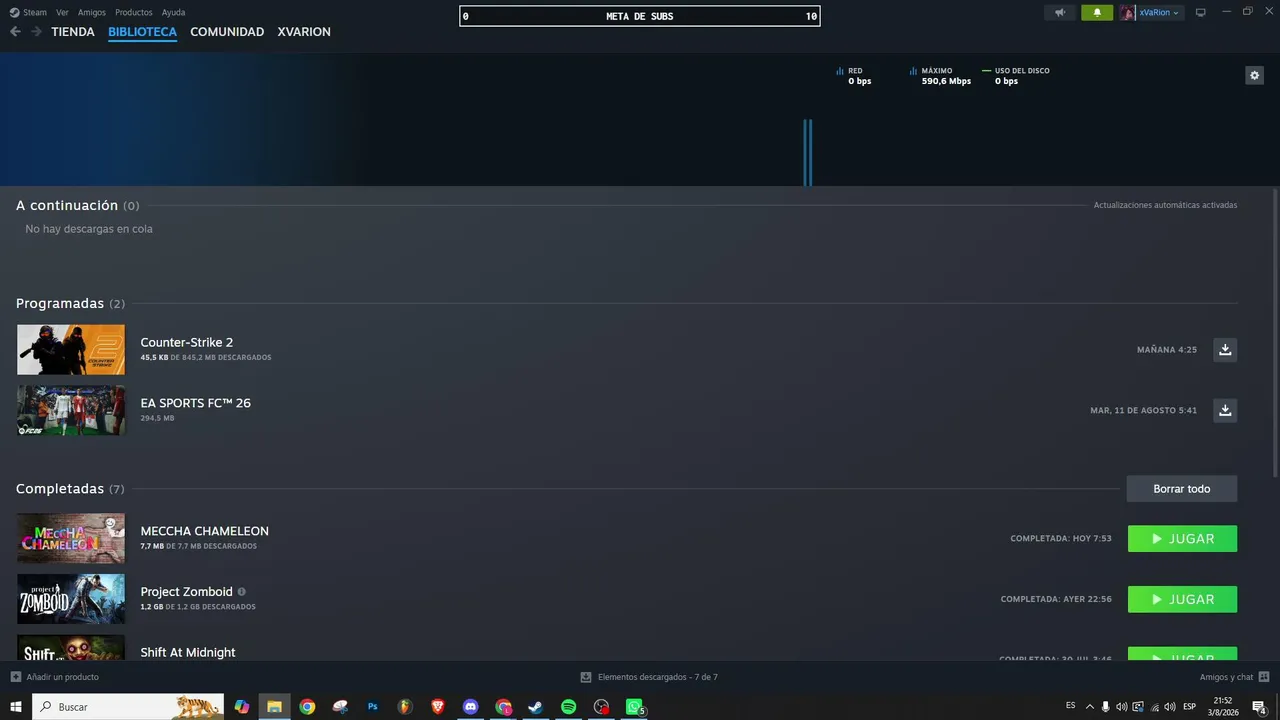
Task: Open File Explorer from the taskbar
Action: coord(274,707)
